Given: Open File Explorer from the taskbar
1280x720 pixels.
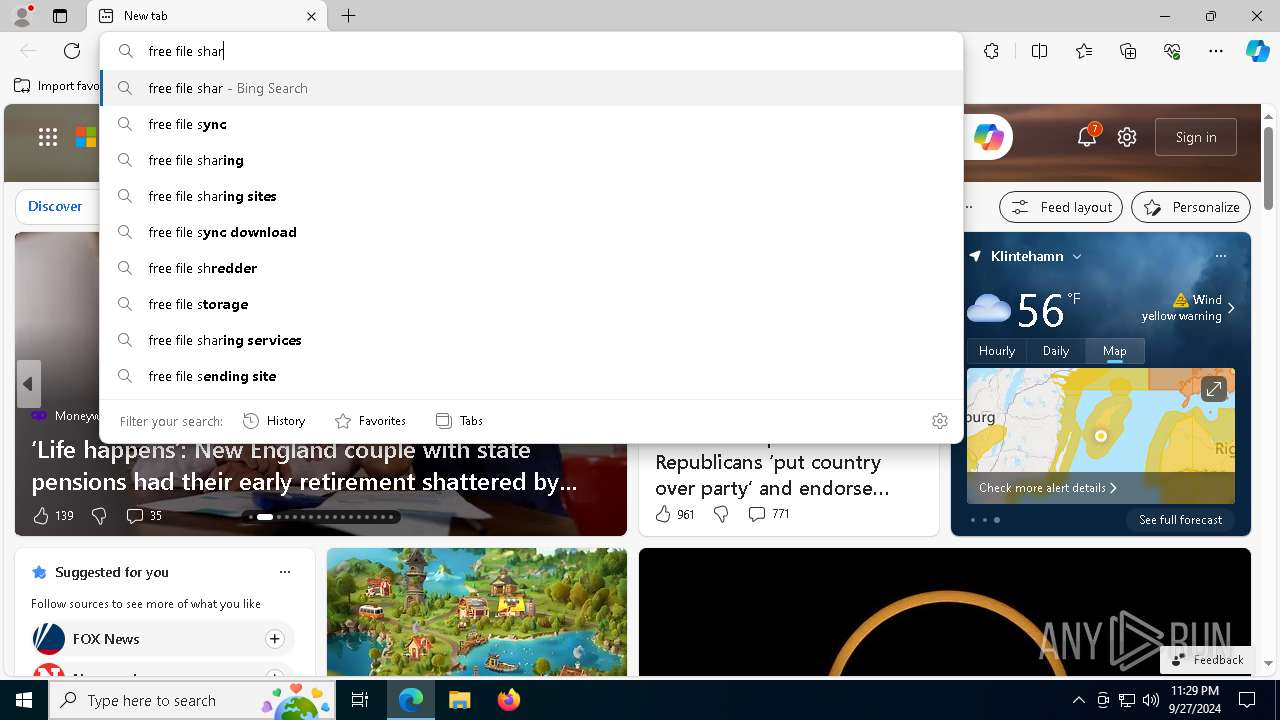Looking at the screenshot, I should coord(459,700).
